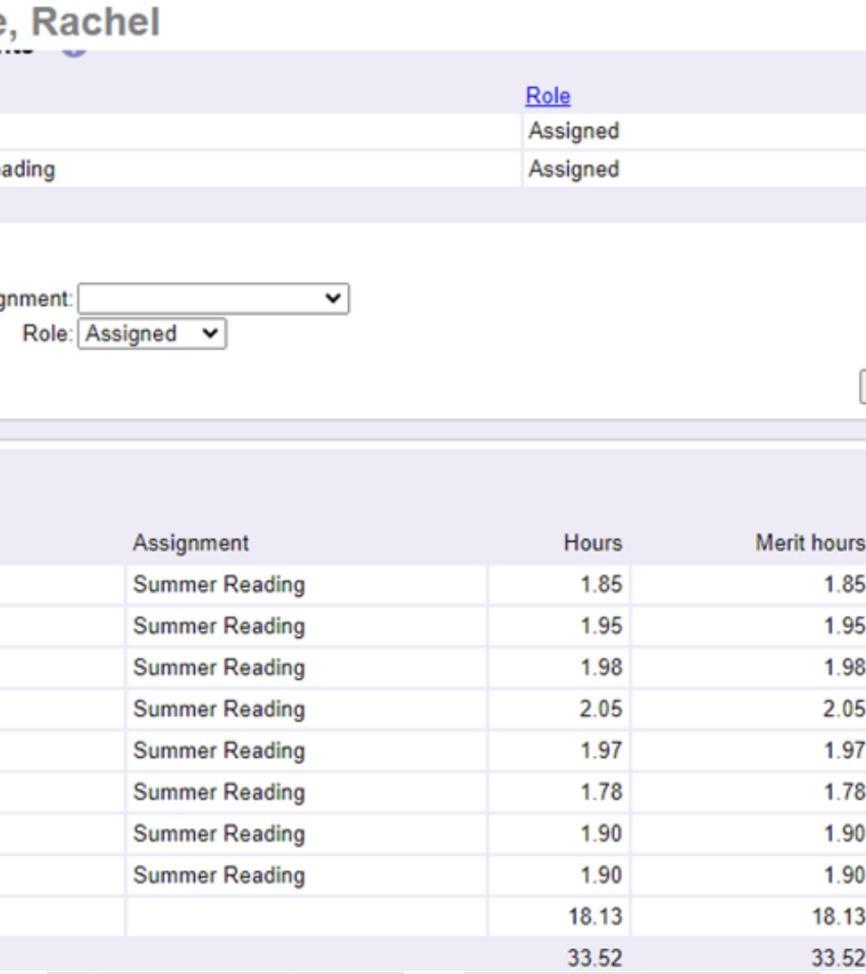Click the info icon beside the section heading
Viewport: 866px width, 974px height.
pyautogui.click(x=74, y=49)
